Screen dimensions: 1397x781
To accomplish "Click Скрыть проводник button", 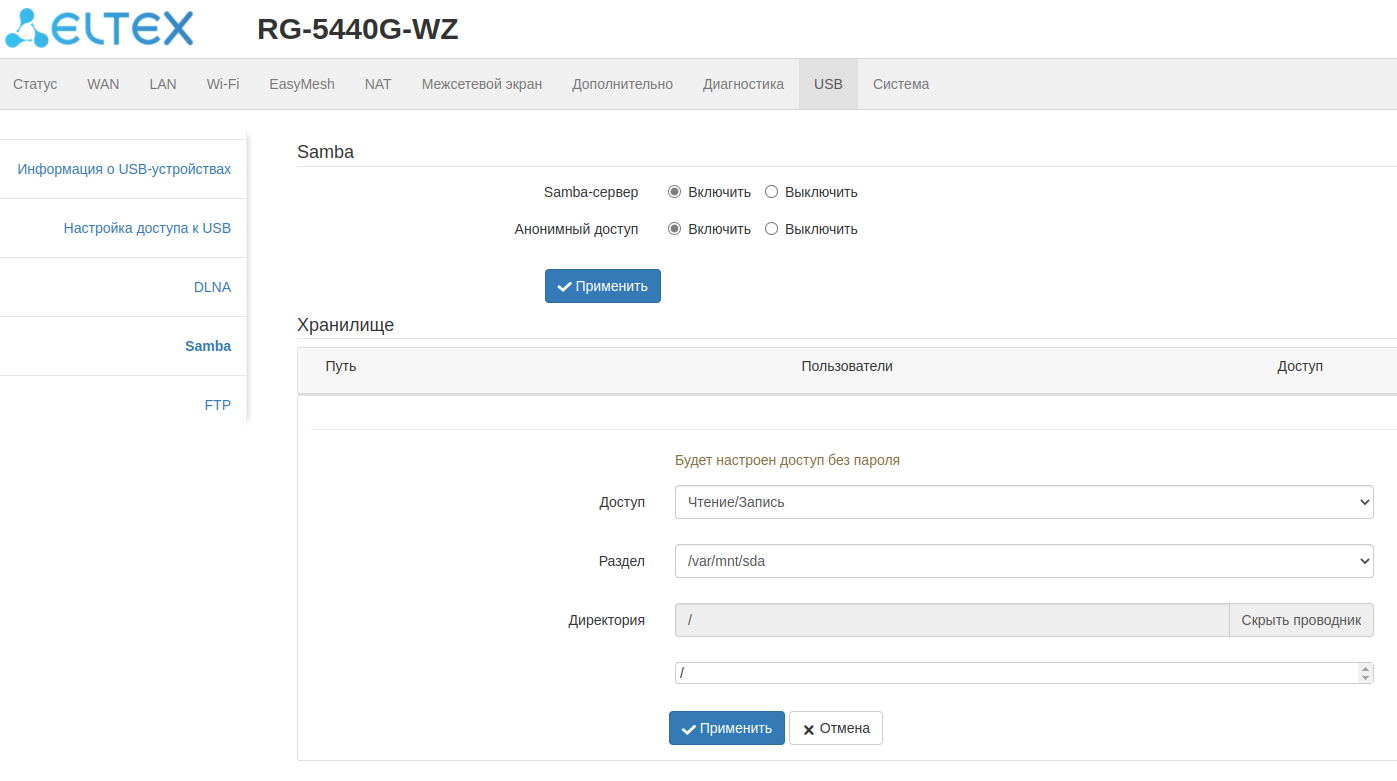I will [x=1301, y=620].
